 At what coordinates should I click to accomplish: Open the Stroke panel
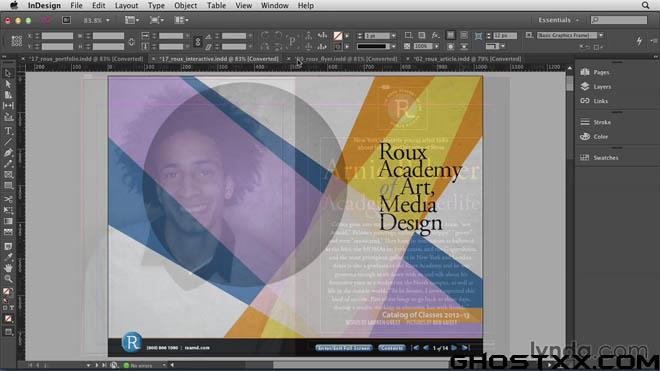[595, 122]
